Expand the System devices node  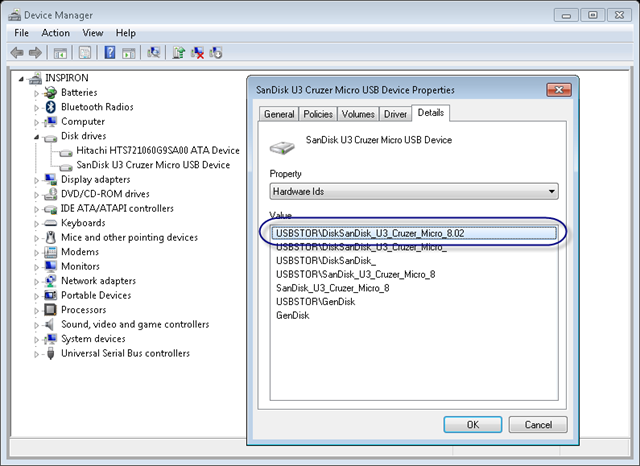[36, 340]
